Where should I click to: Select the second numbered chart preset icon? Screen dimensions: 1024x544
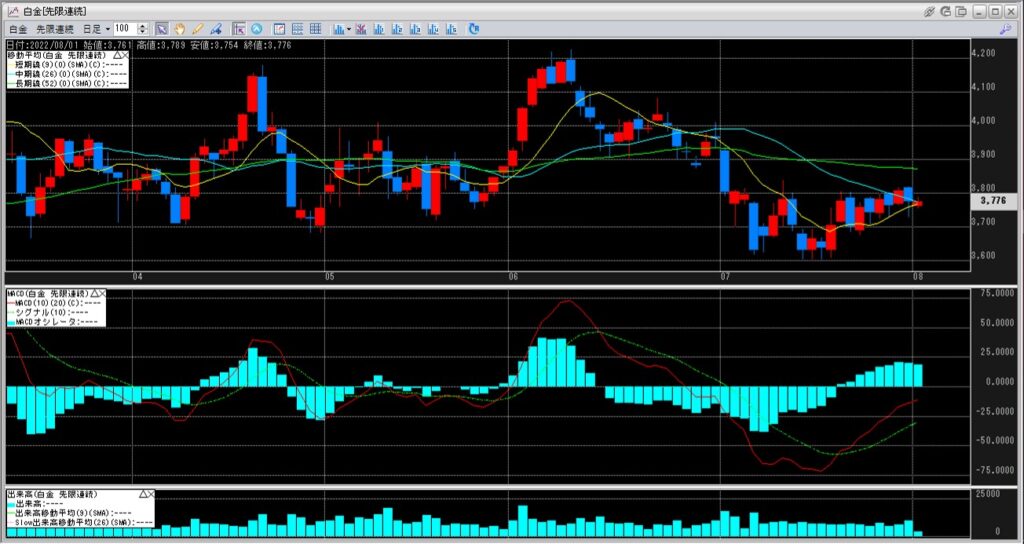(397, 29)
